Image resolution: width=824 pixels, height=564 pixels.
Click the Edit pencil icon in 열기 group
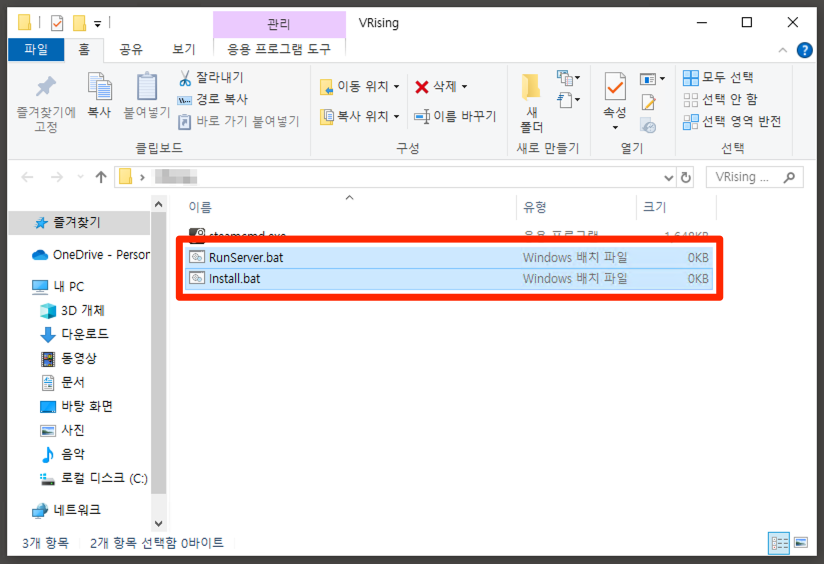[648, 102]
